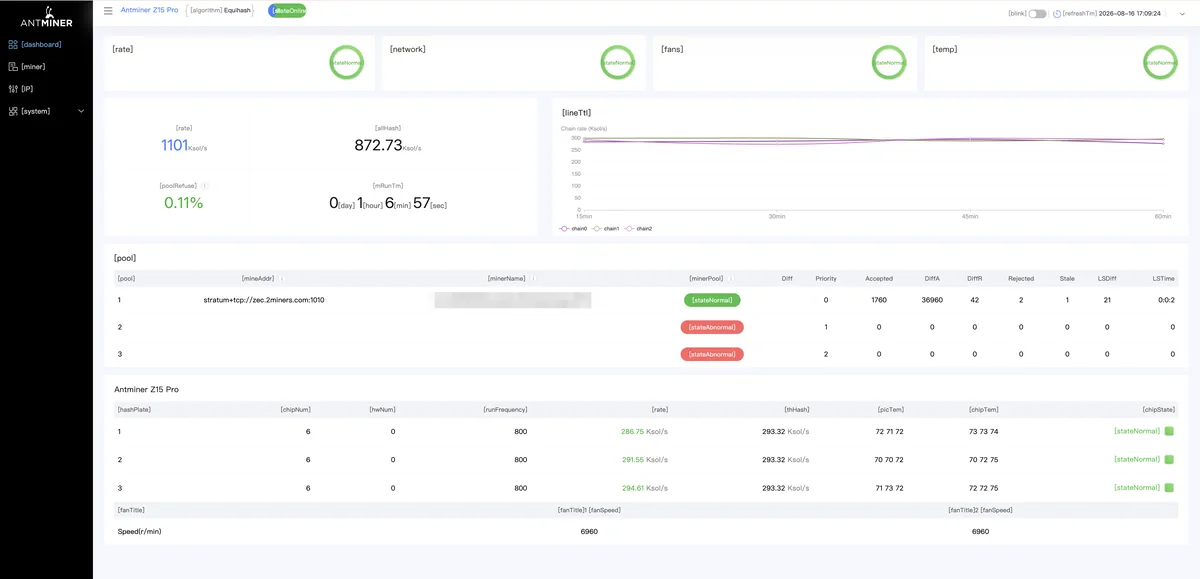The image size is (1200, 579).
Task: Click the DiffA value 36960
Action: 932,300
